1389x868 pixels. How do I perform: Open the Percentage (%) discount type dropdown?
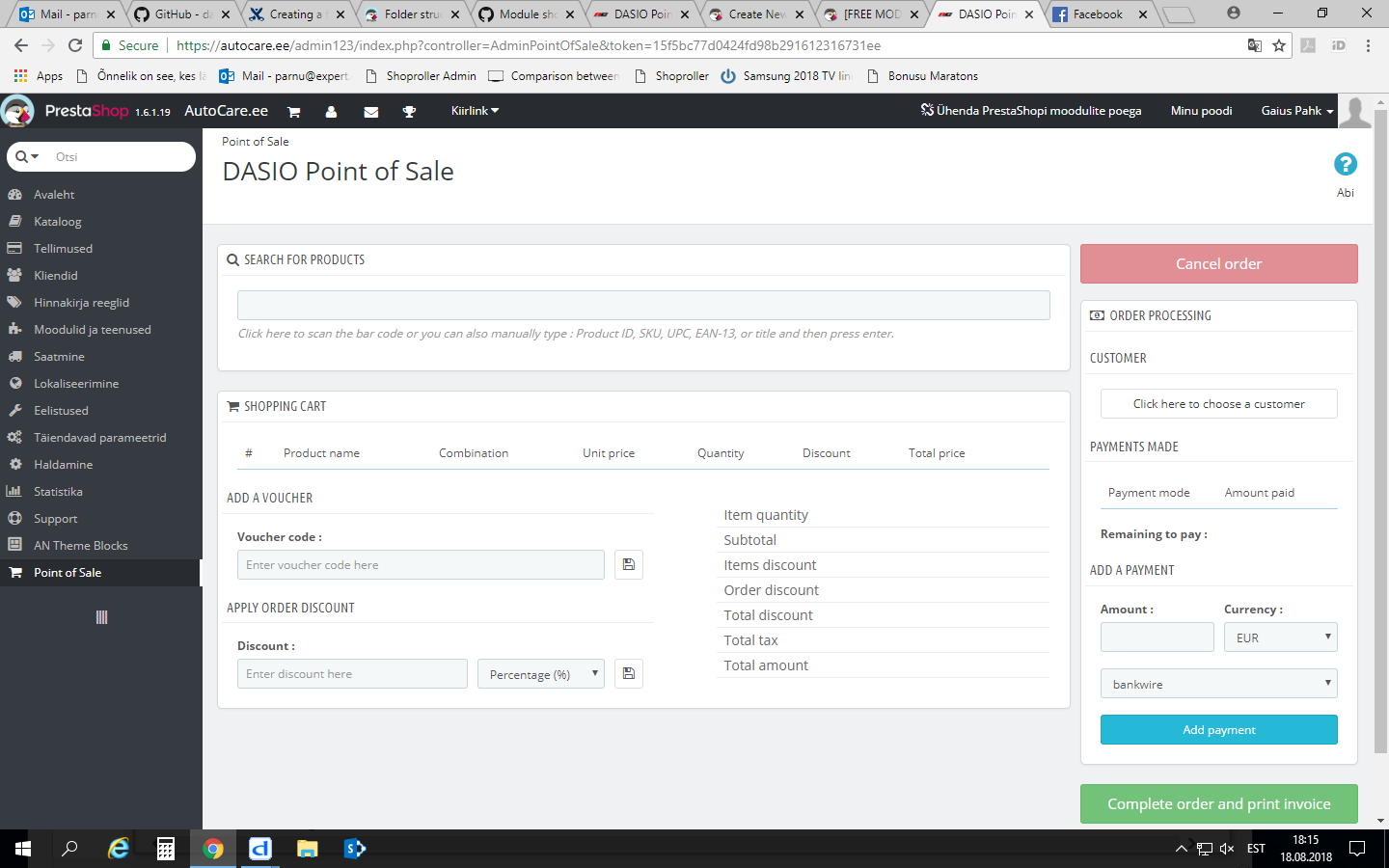[x=541, y=673]
